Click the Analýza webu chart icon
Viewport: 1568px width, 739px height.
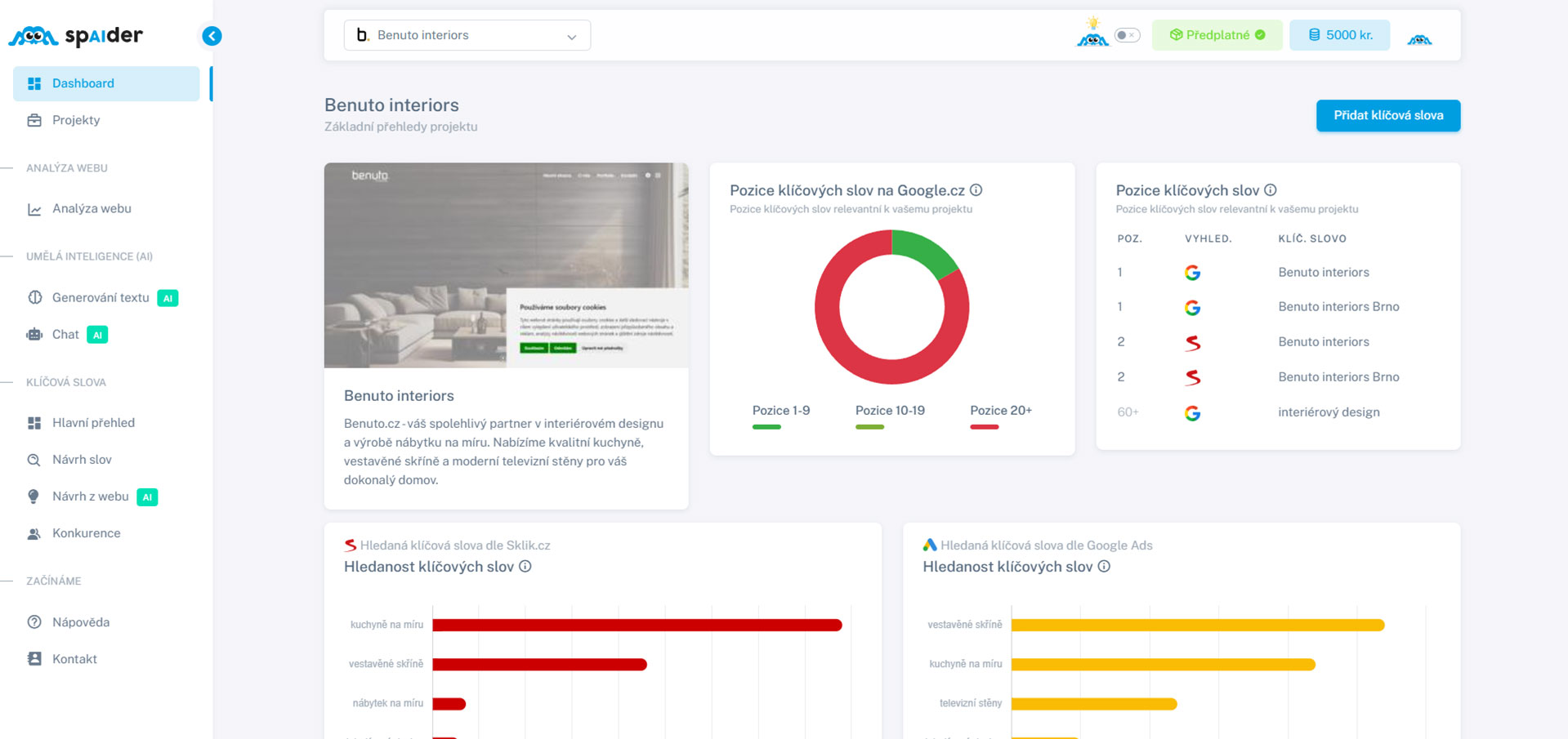(34, 209)
